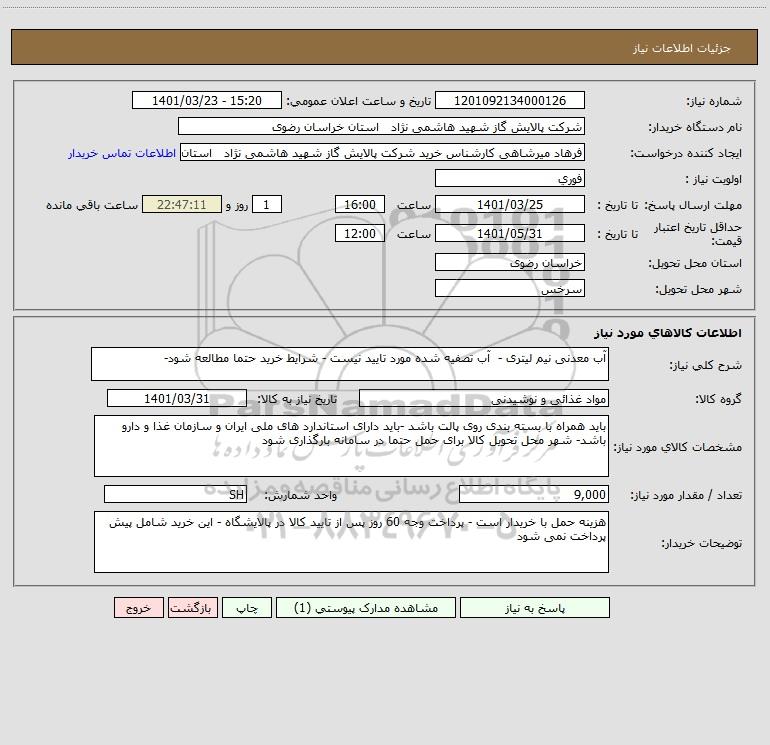The width and height of the screenshot is (770, 745).
Task: Click the ایجاد کننده درخواست field
Action: click(x=383, y=152)
